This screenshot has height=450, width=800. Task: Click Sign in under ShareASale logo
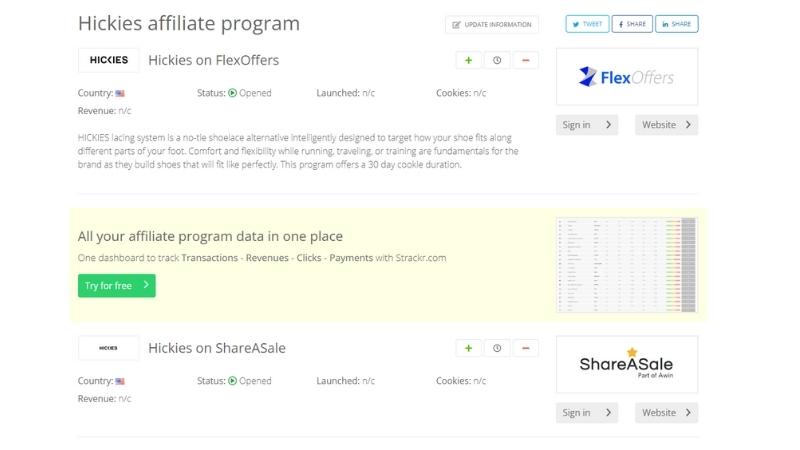click(587, 412)
